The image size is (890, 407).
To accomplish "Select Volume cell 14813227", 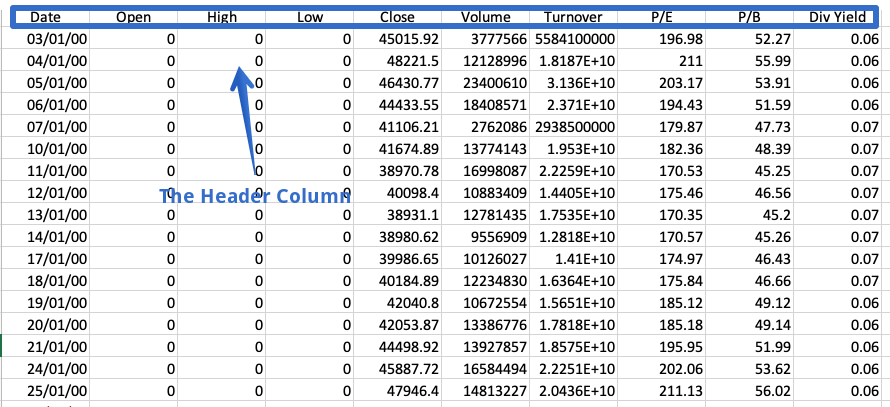I will 485,391.
